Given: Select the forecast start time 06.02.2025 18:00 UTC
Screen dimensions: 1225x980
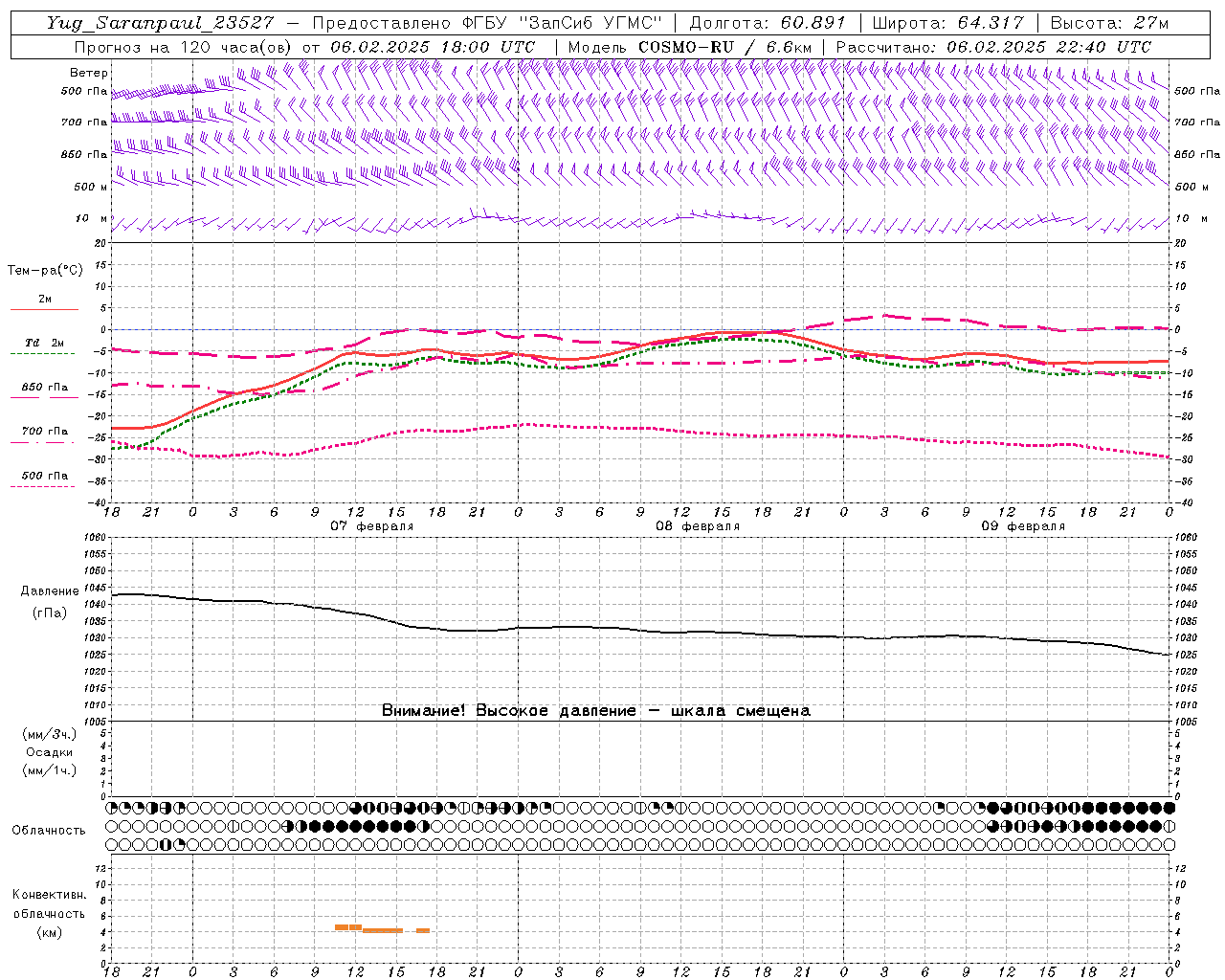Looking at the screenshot, I should [434, 46].
